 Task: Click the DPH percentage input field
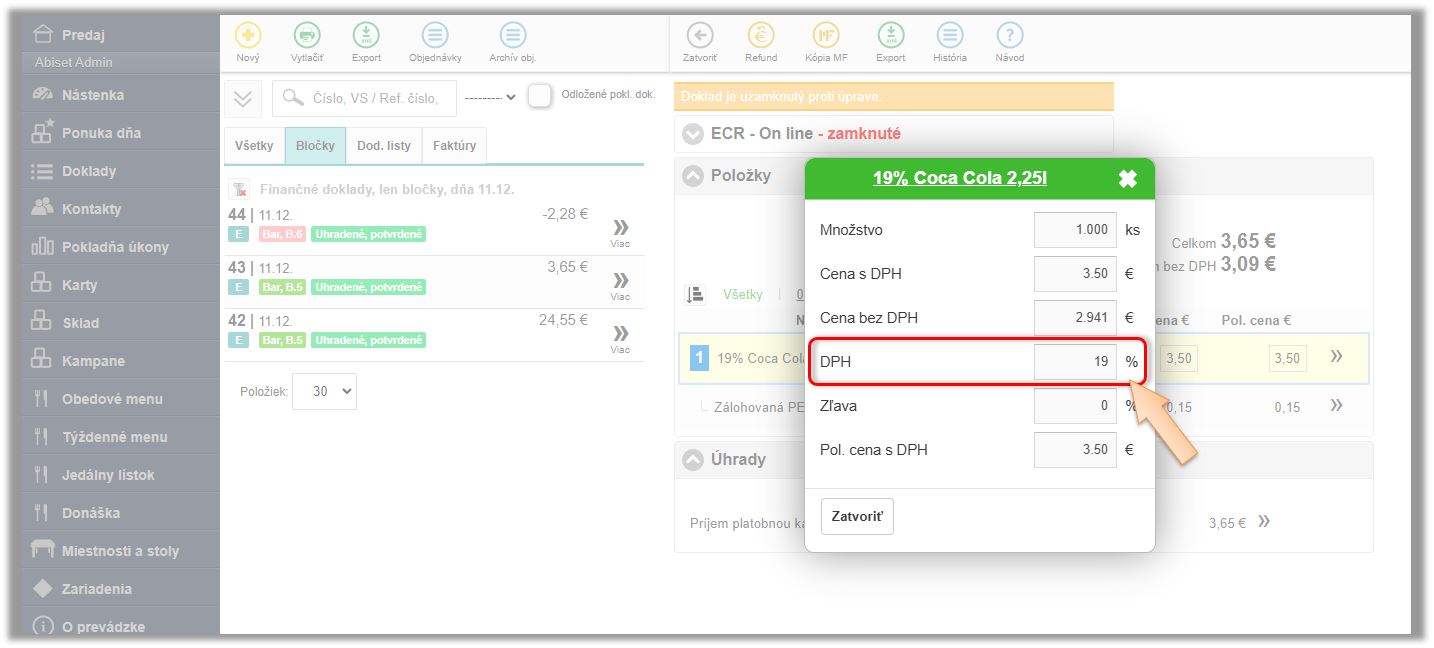tap(1075, 362)
